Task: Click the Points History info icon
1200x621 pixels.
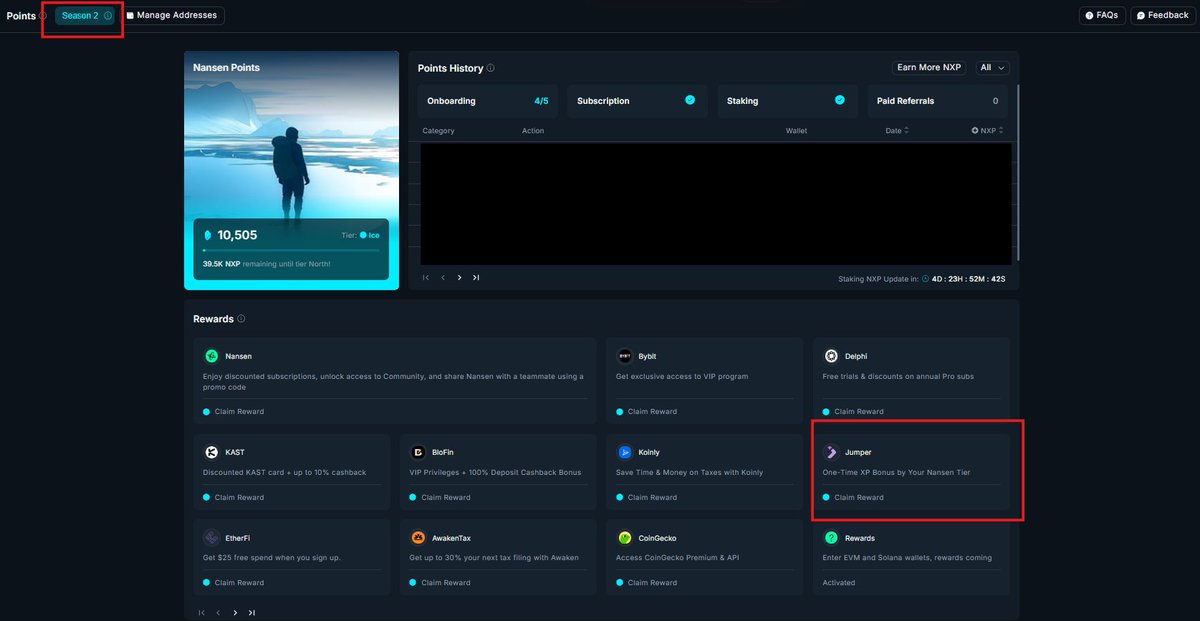Action: [490, 68]
